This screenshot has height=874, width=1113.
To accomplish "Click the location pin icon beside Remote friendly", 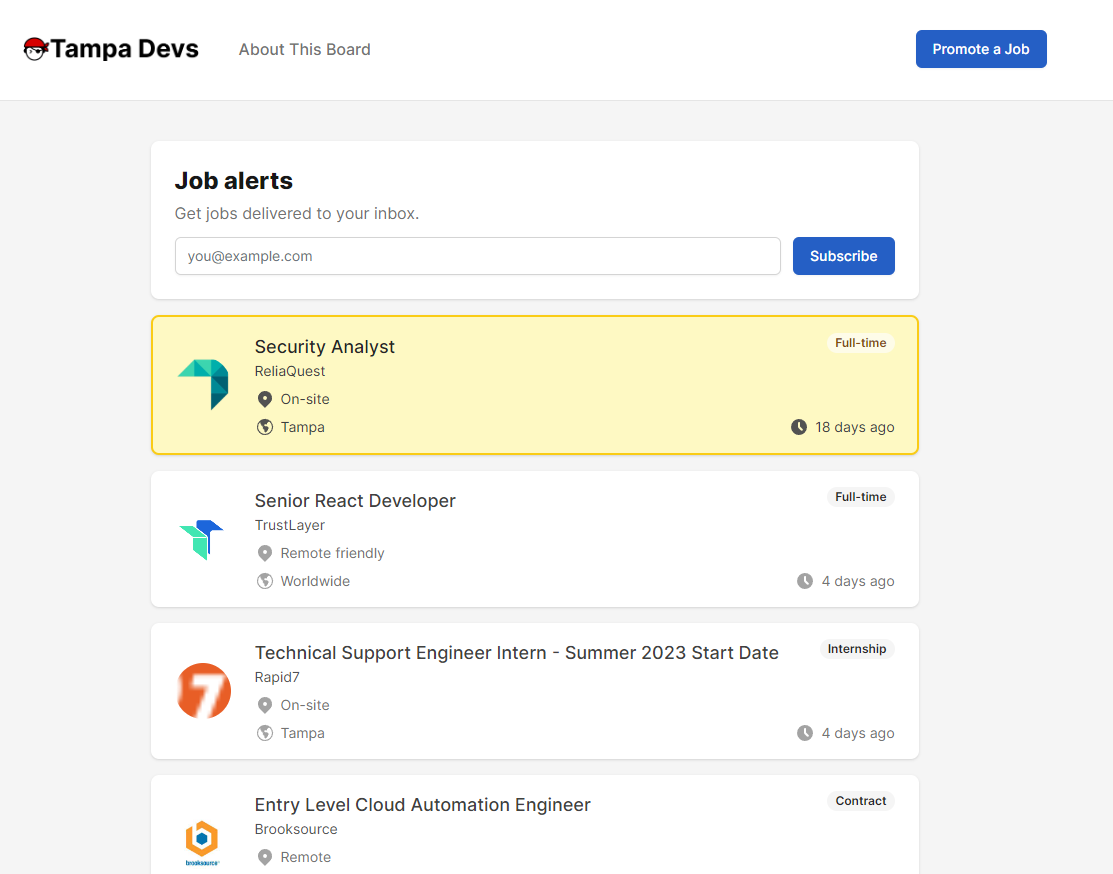I will point(265,553).
